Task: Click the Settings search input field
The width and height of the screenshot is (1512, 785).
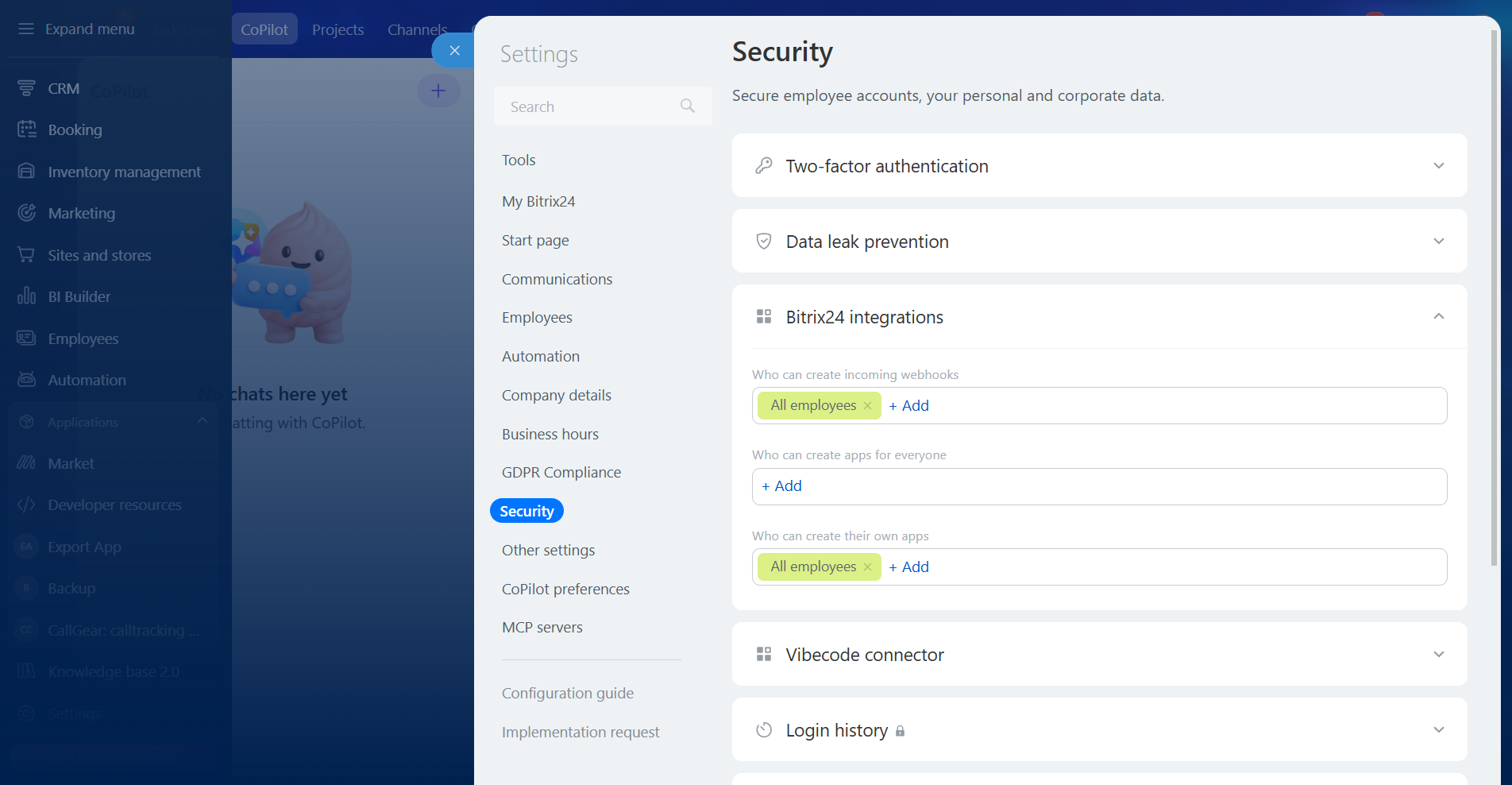Action: [x=602, y=106]
